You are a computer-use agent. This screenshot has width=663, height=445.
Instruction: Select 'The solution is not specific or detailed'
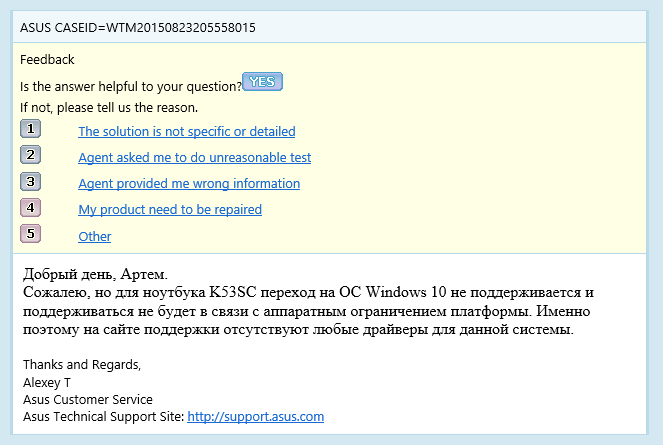coord(187,131)
